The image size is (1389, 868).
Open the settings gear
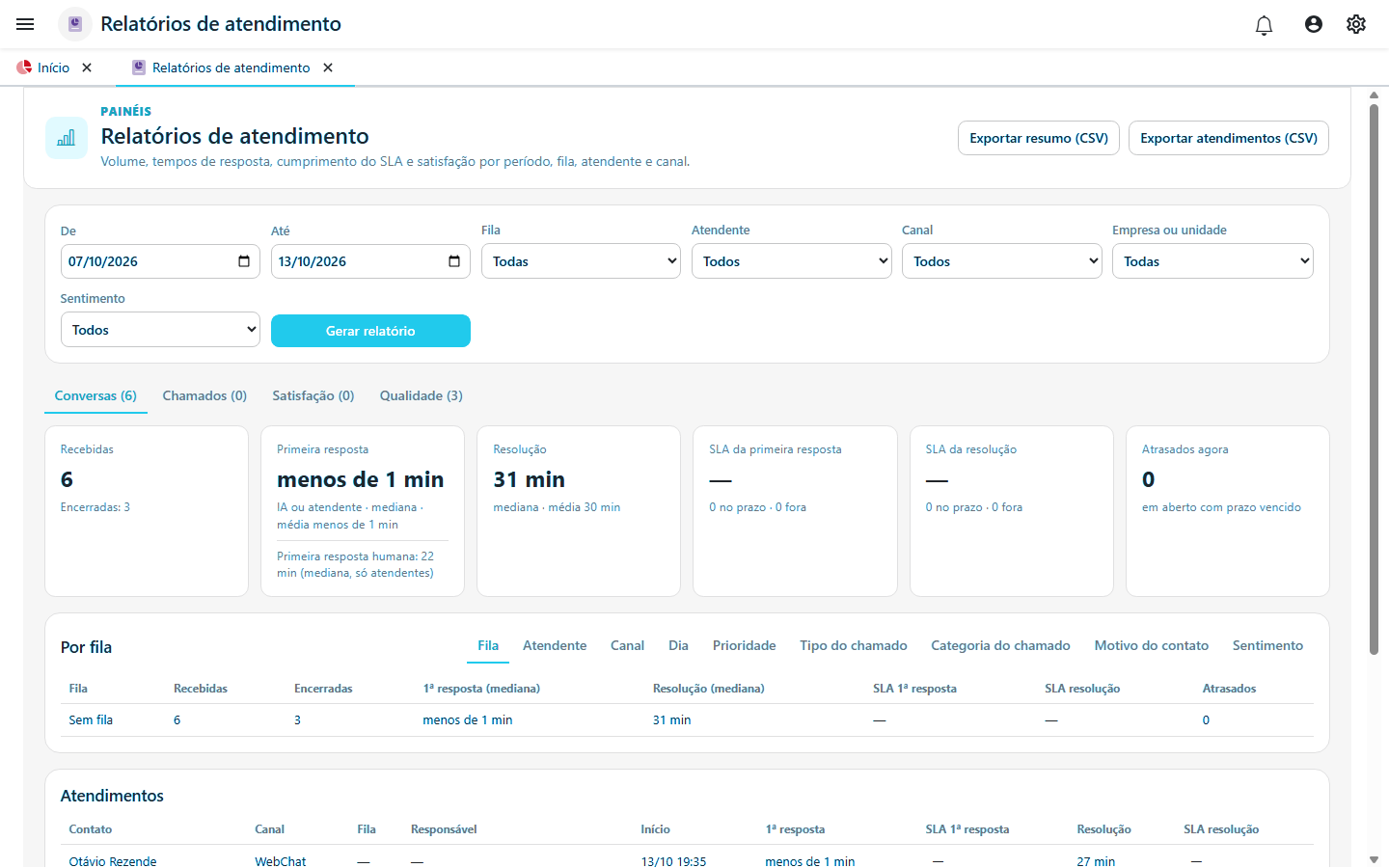pos(1356,24)
